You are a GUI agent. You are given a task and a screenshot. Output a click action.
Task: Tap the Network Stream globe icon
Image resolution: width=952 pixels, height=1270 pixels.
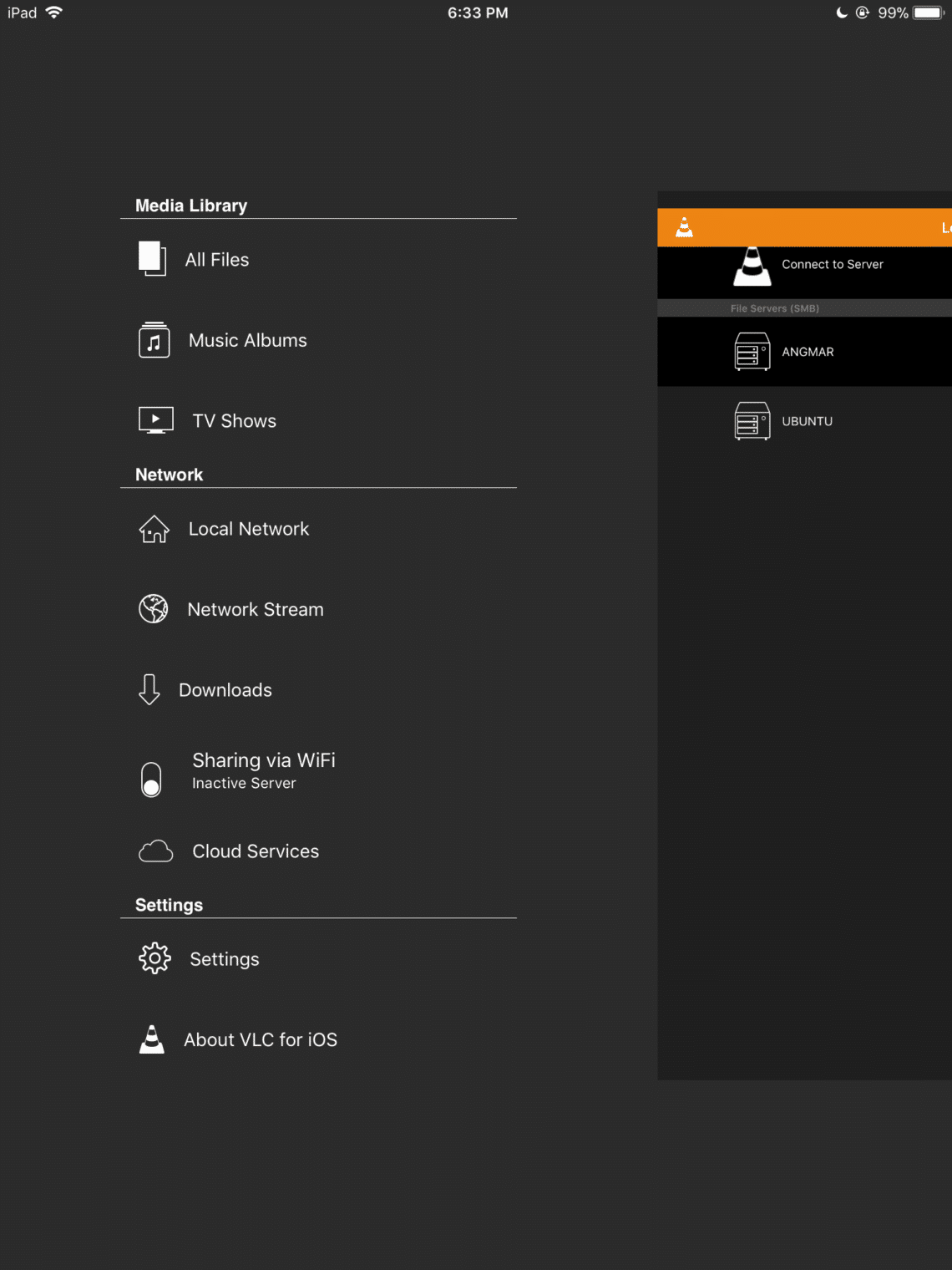[x=154, y=609]
